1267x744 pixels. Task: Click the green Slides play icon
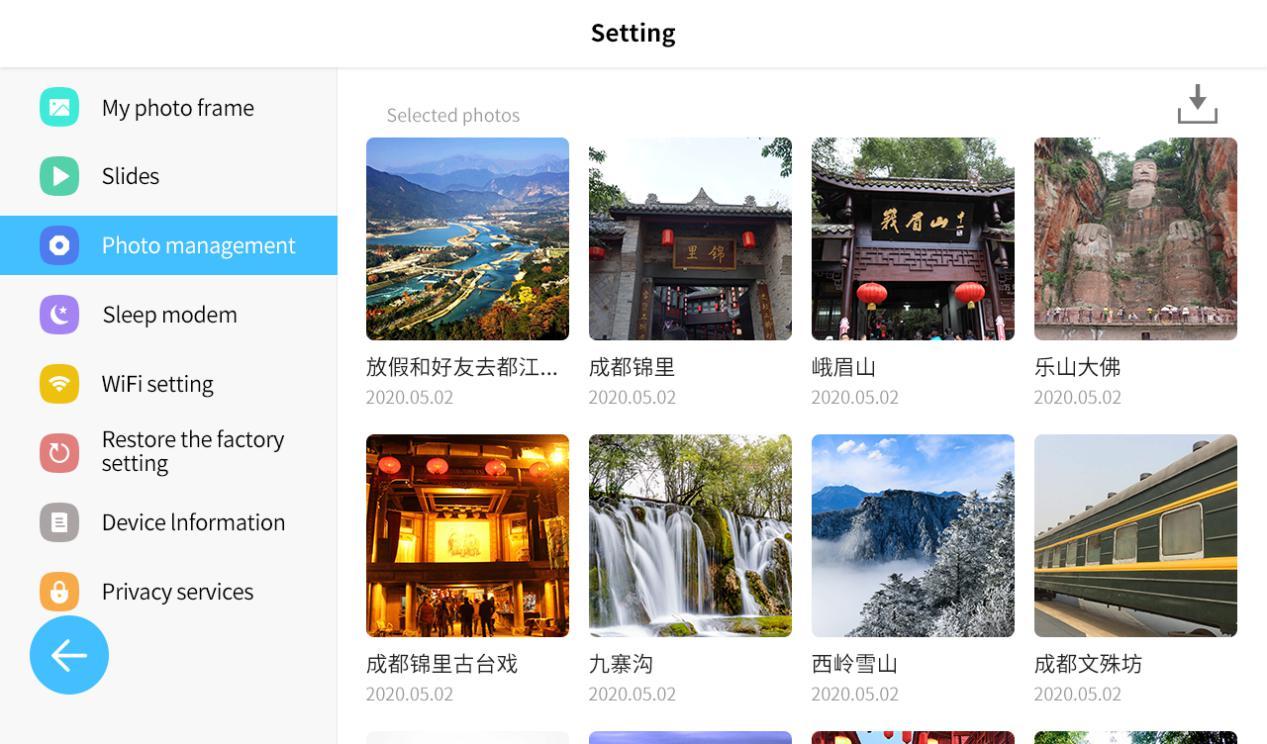pyautogui.click(x=59, y=176)
